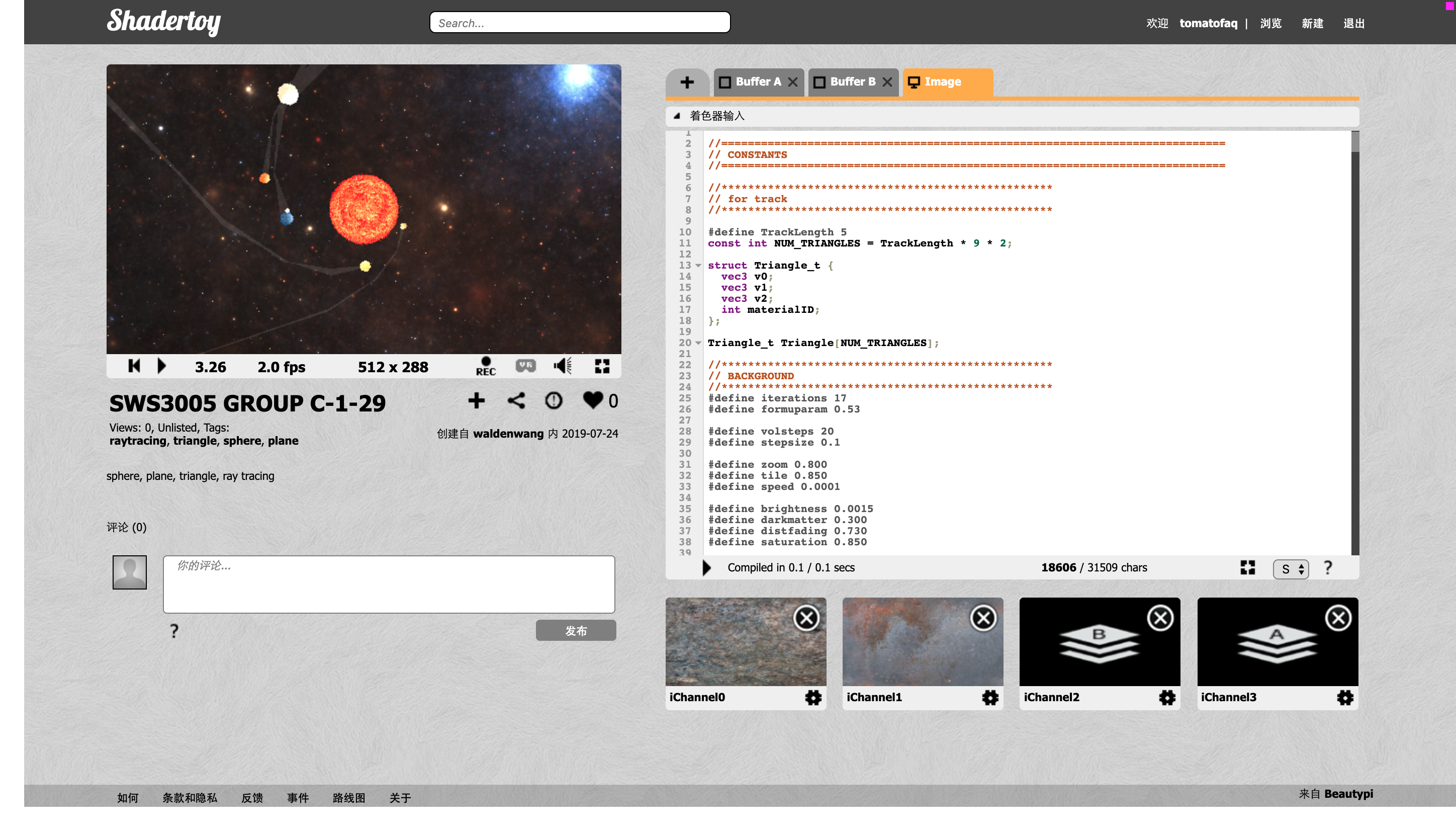
Task: Open the 如何 how-to footer link
Action: click(x=128, y=798)
